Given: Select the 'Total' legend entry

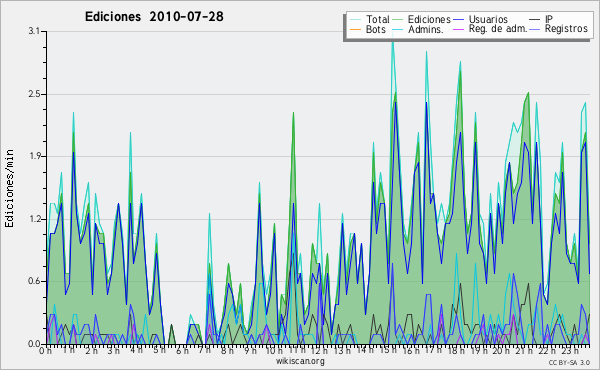Looking at the screenshot, I should coord(377,19).
